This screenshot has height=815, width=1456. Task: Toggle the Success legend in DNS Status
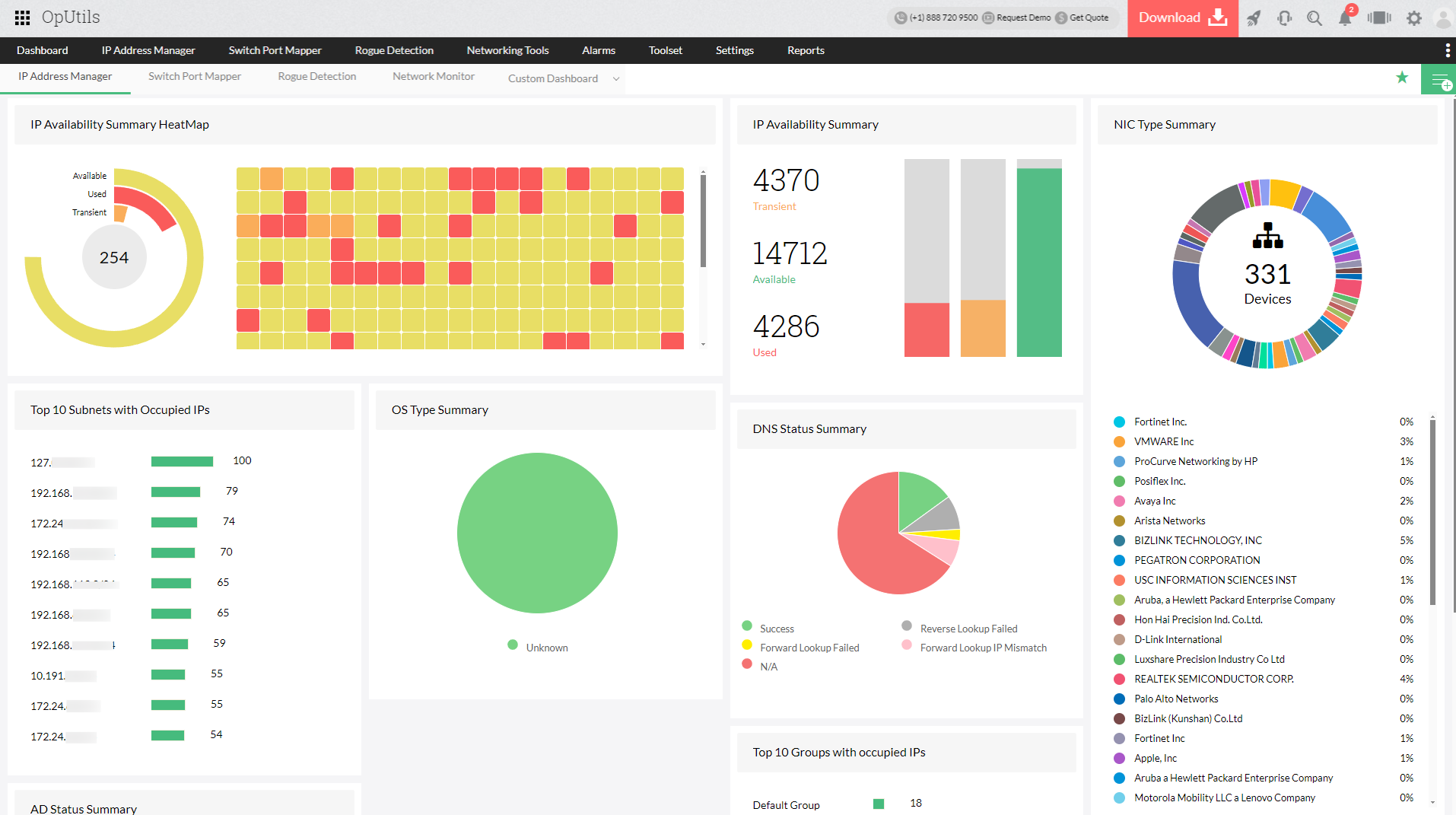[x=768, y=628]
